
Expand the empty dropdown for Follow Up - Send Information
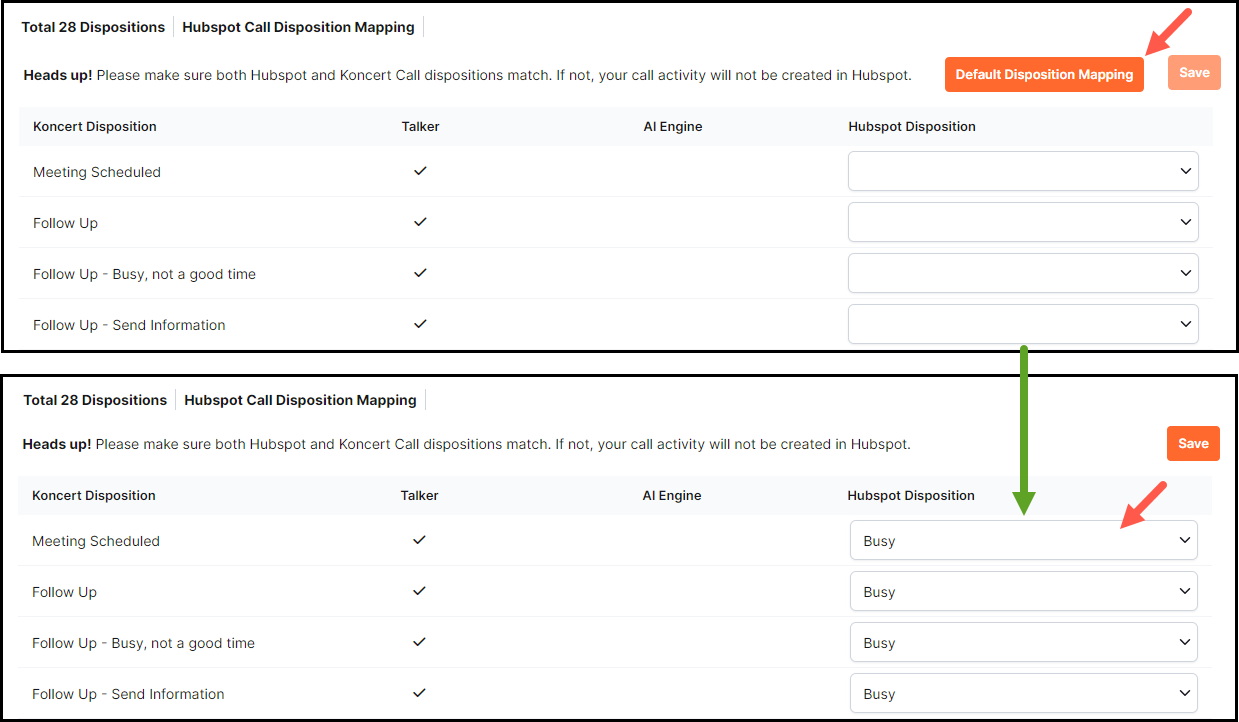pos(1023,324)
